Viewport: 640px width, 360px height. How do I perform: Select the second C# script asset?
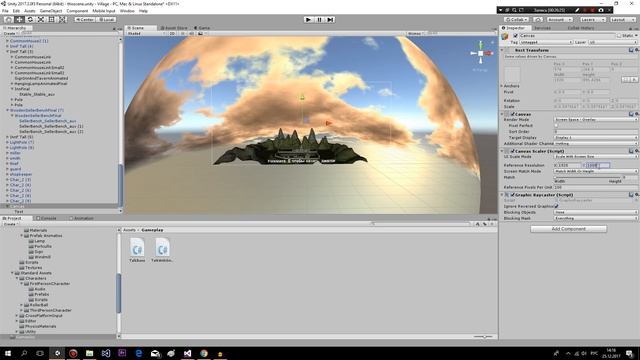(162, 250)
